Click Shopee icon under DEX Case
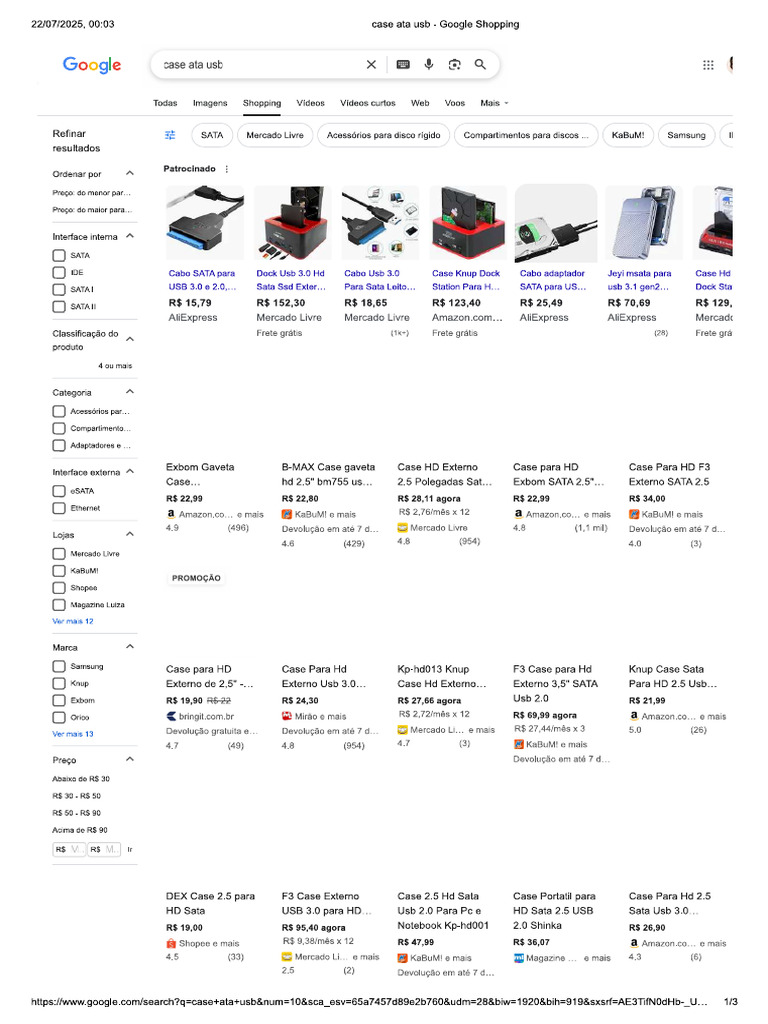This screenshot has height=1024, width=768. point(171,944)
